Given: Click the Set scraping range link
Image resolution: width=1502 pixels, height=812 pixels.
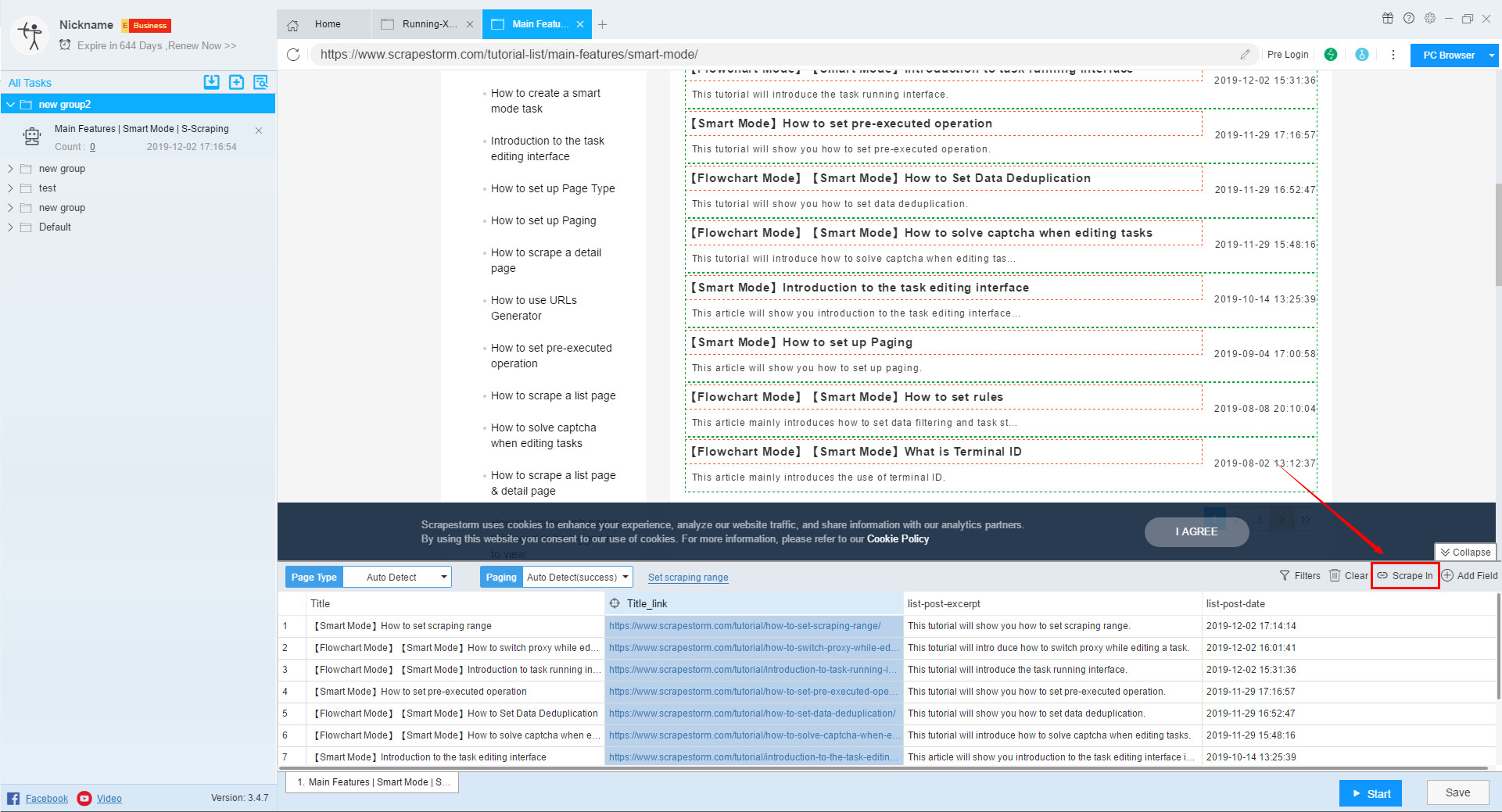Looking at the screenshot, I should point(688,578).
